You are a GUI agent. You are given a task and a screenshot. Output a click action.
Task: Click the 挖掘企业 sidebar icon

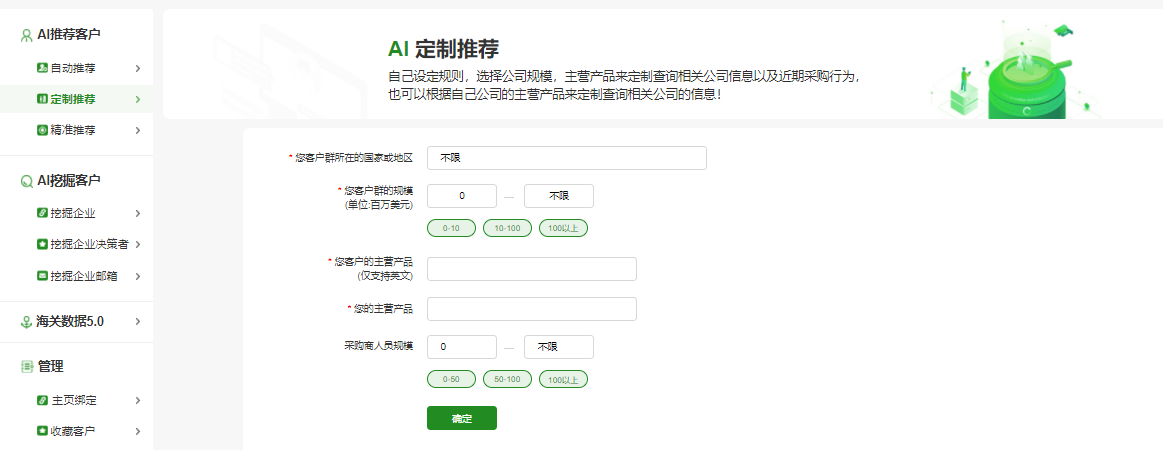pos(42,213)
